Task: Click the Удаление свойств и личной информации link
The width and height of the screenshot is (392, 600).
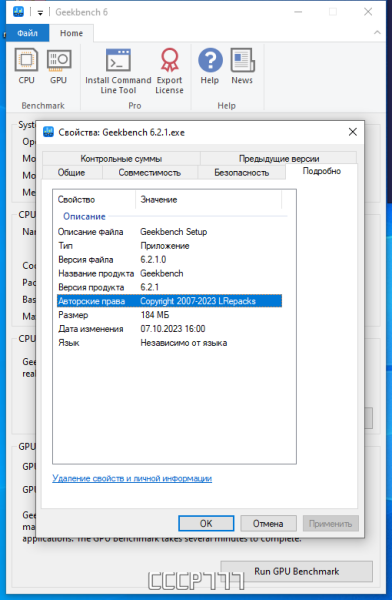Action: click(x=132, y=478)
